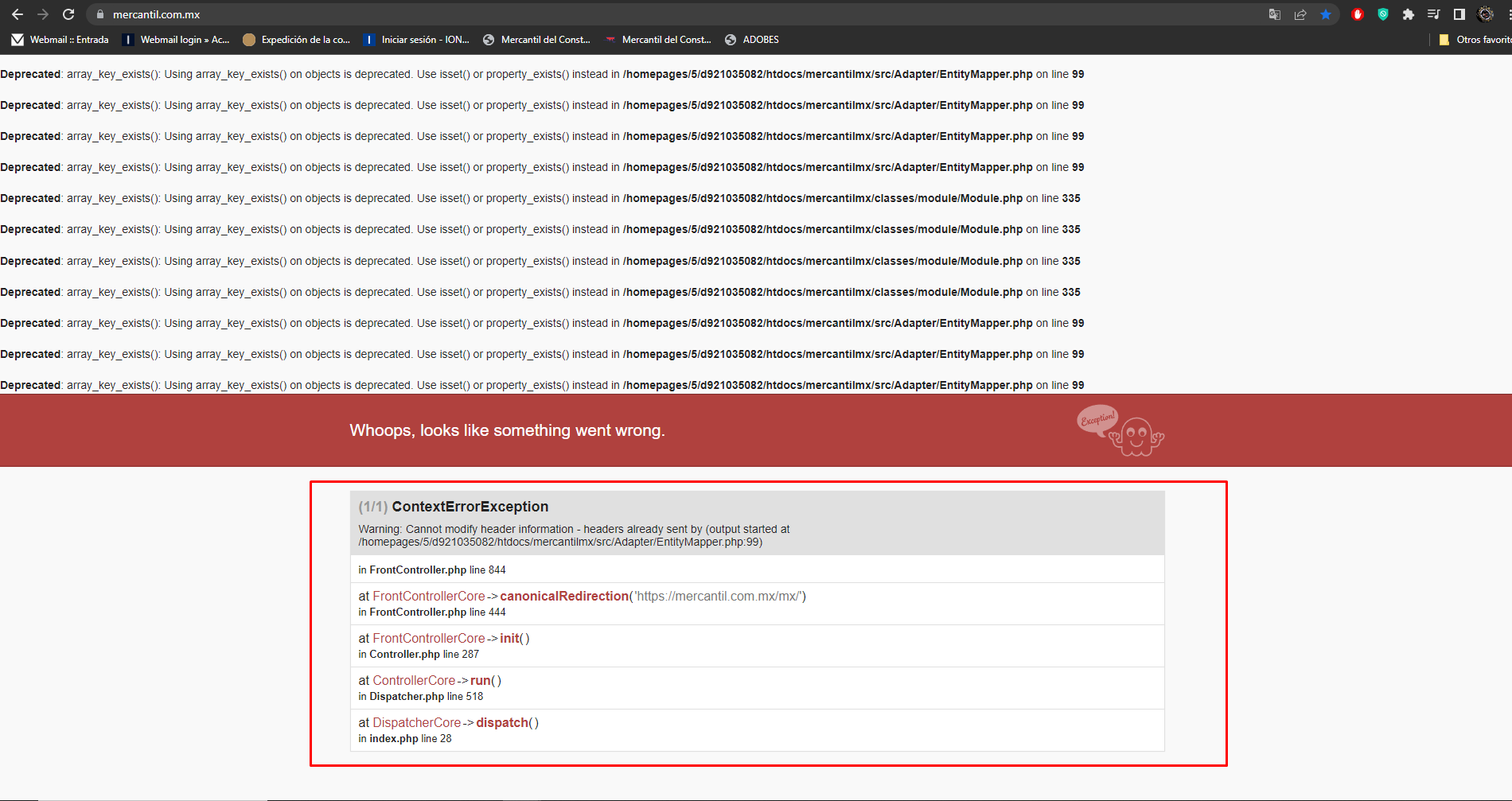Open the ADOBES bookmark

pyautogui.click(x=752, y=40)
